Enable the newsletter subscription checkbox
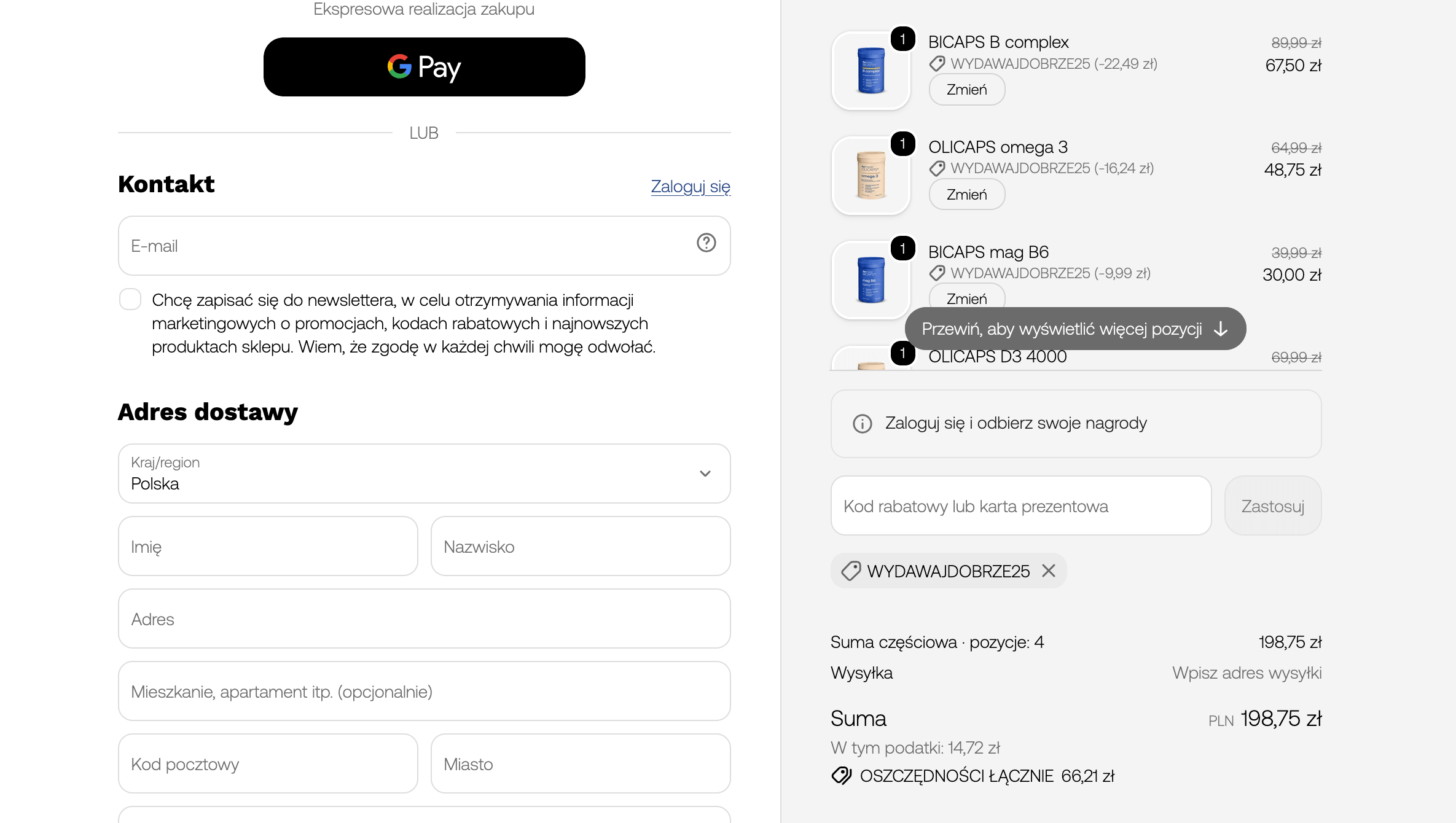 point(130,300)
